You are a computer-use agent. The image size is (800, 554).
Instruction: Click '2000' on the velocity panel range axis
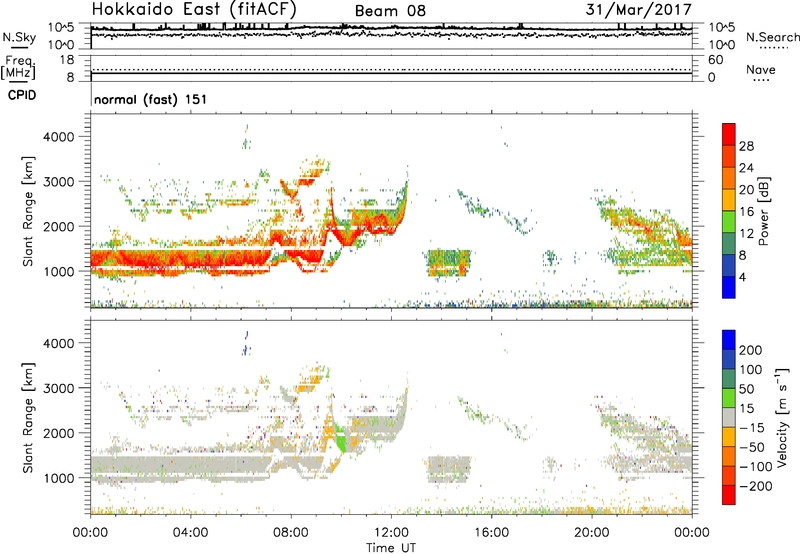coord(58,433)
